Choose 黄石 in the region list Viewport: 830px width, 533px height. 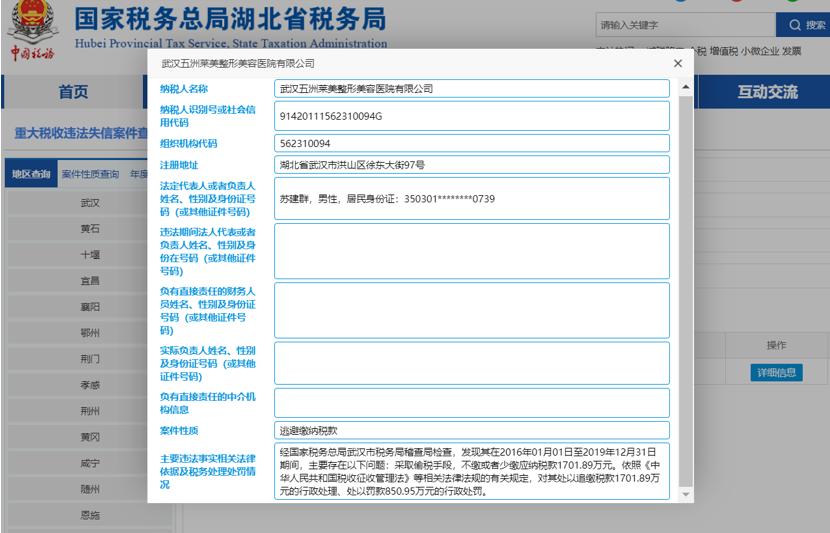click(x=90, y=229)
